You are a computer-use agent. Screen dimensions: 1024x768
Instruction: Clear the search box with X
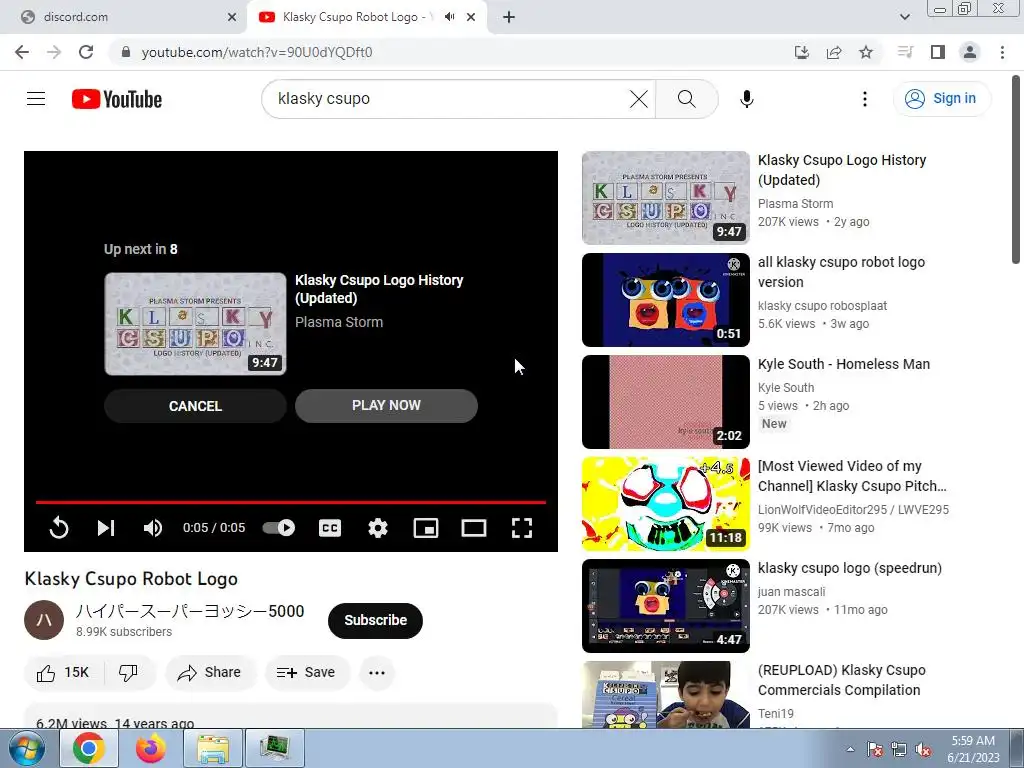639,99
